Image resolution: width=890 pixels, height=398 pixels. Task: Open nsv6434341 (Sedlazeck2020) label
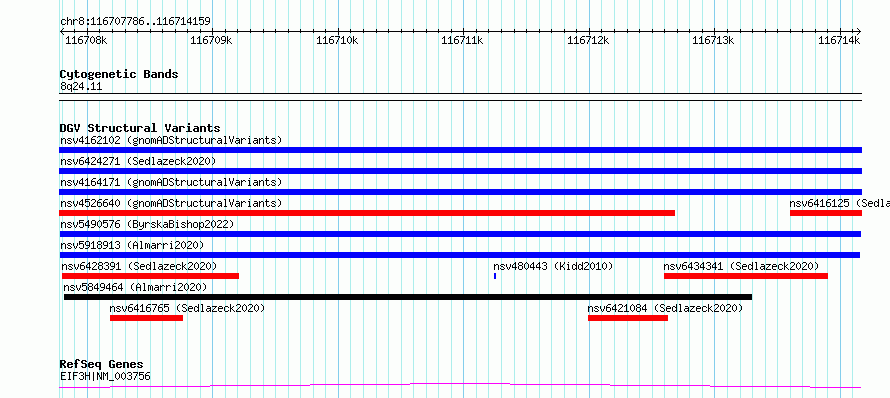[x=741, y=266]
